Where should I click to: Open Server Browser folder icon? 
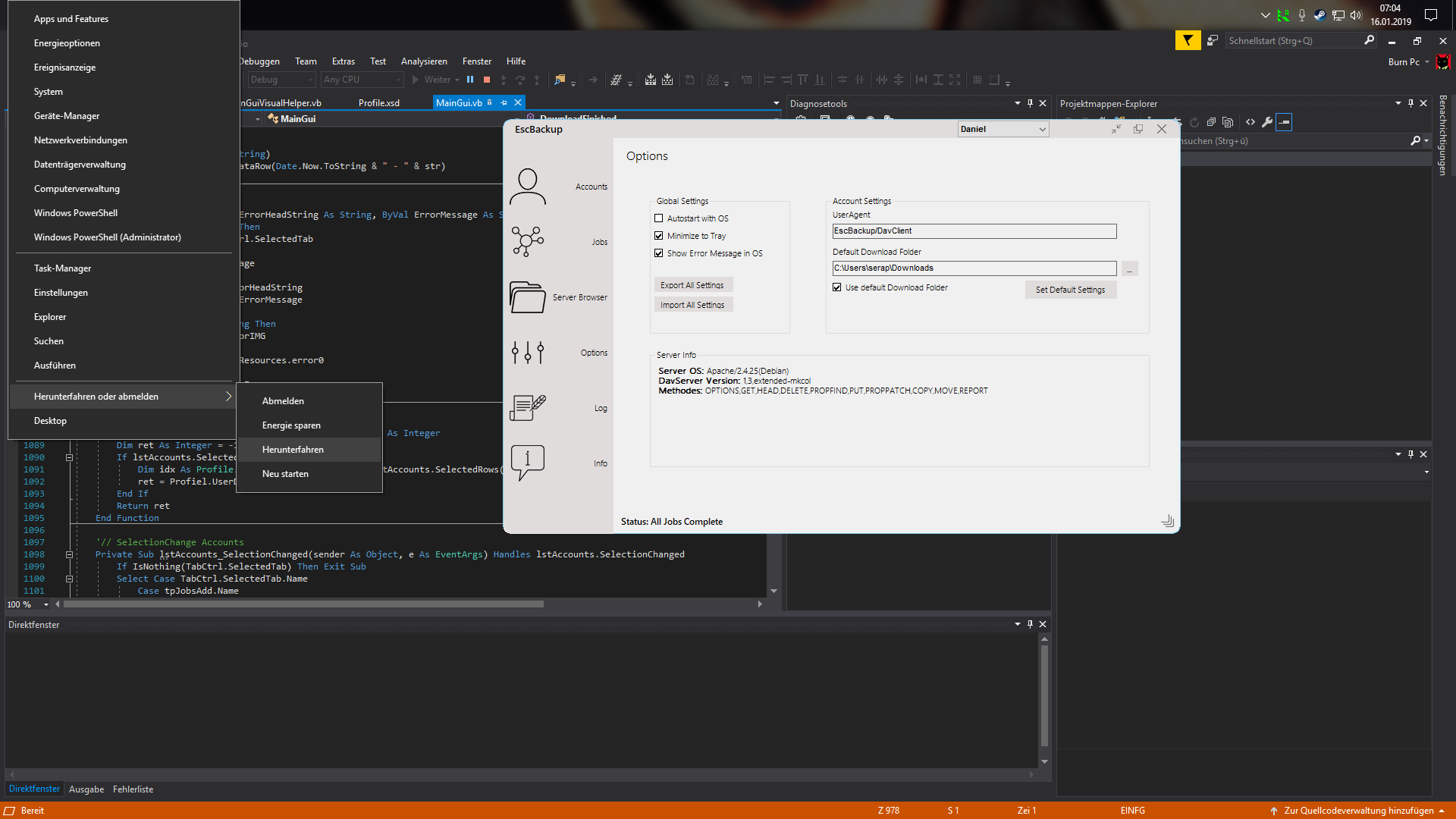tap(527, 297)
